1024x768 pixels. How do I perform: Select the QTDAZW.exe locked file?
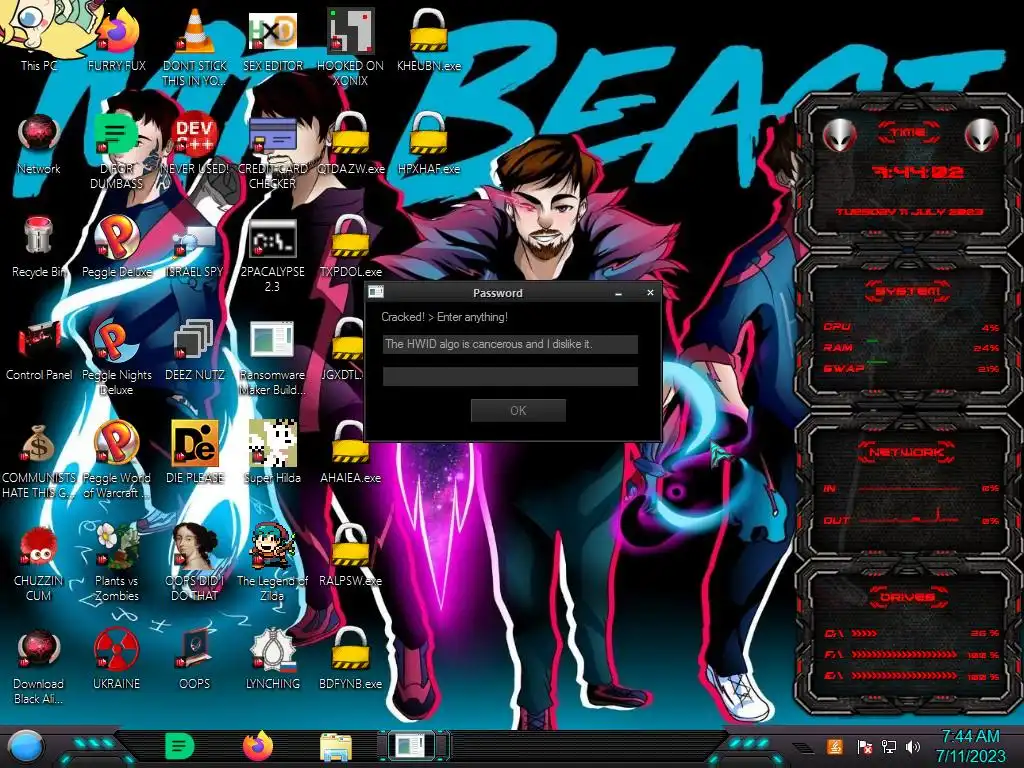351,140
